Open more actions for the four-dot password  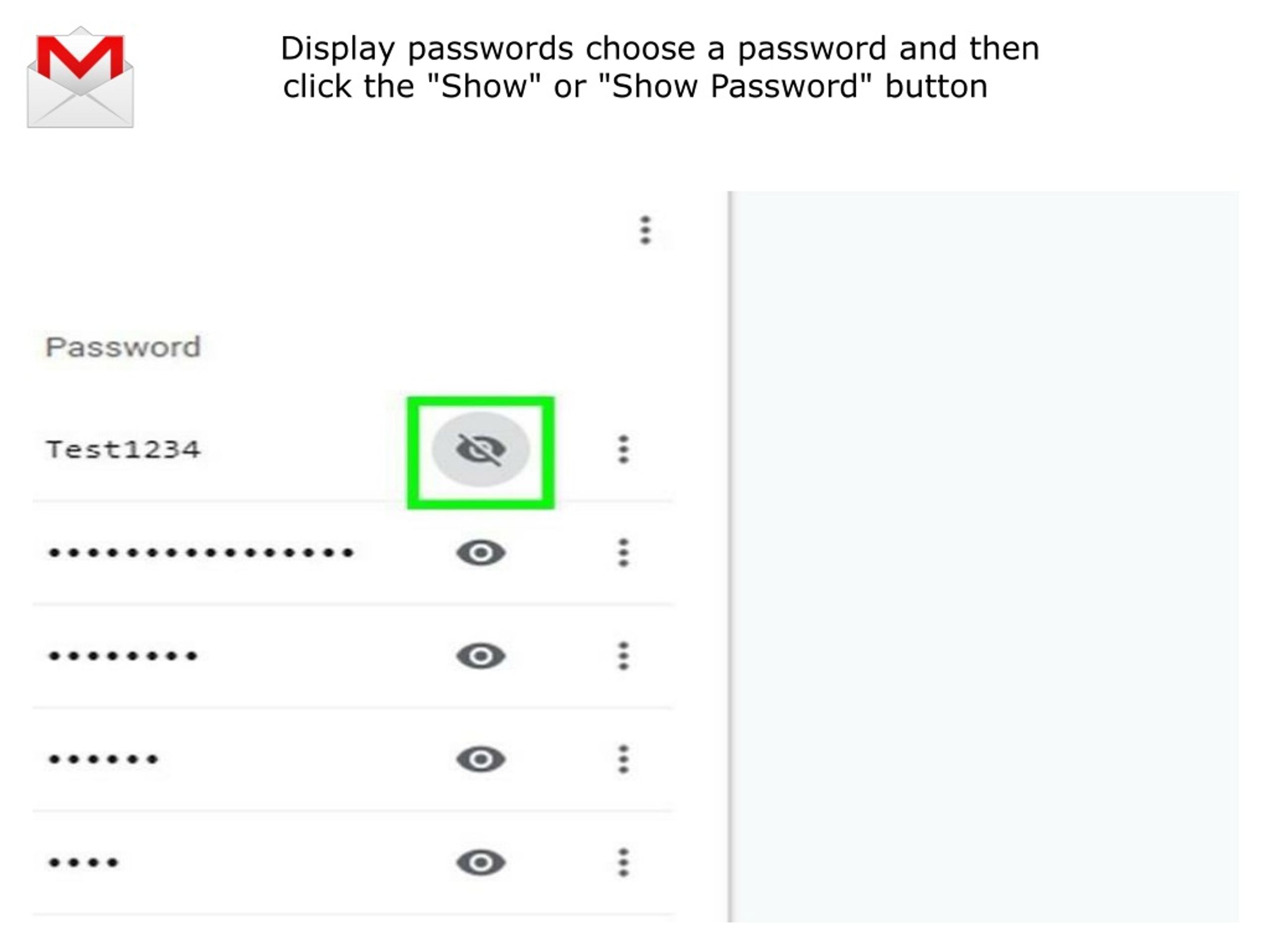[624, 862]
